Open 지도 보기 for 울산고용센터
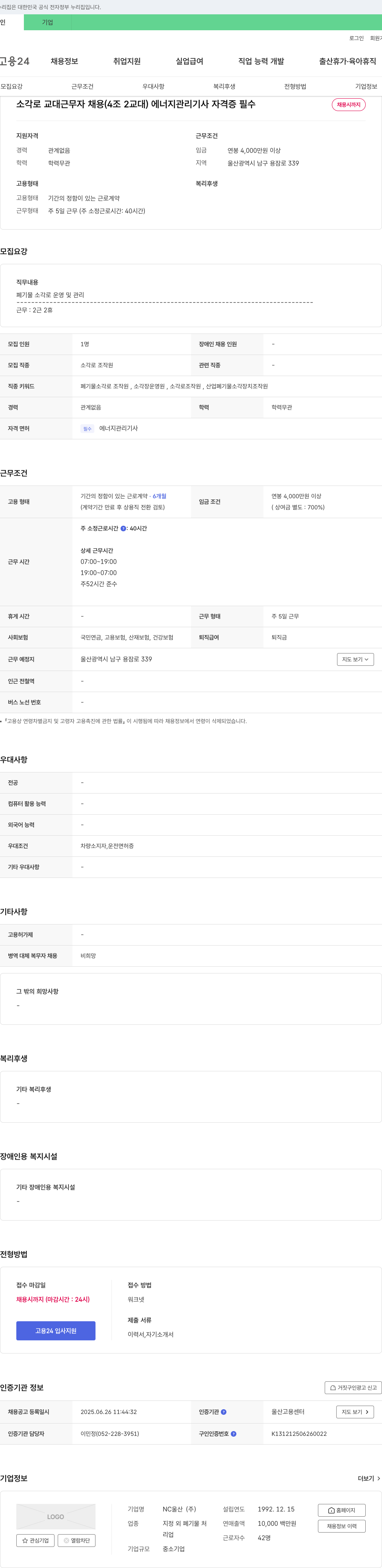 [x=355, y=1412]
